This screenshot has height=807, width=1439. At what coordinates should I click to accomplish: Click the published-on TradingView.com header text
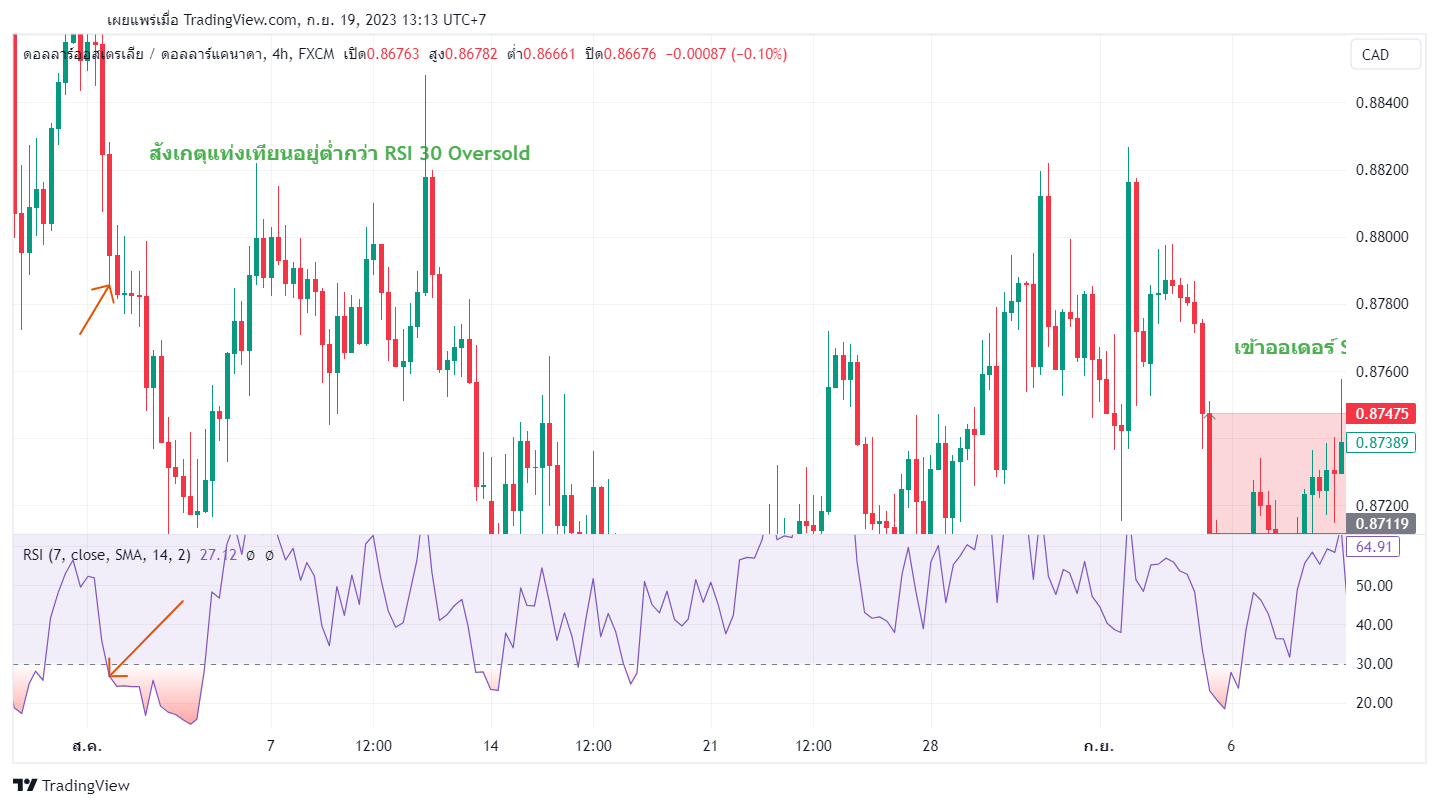[x=296, y=20]
